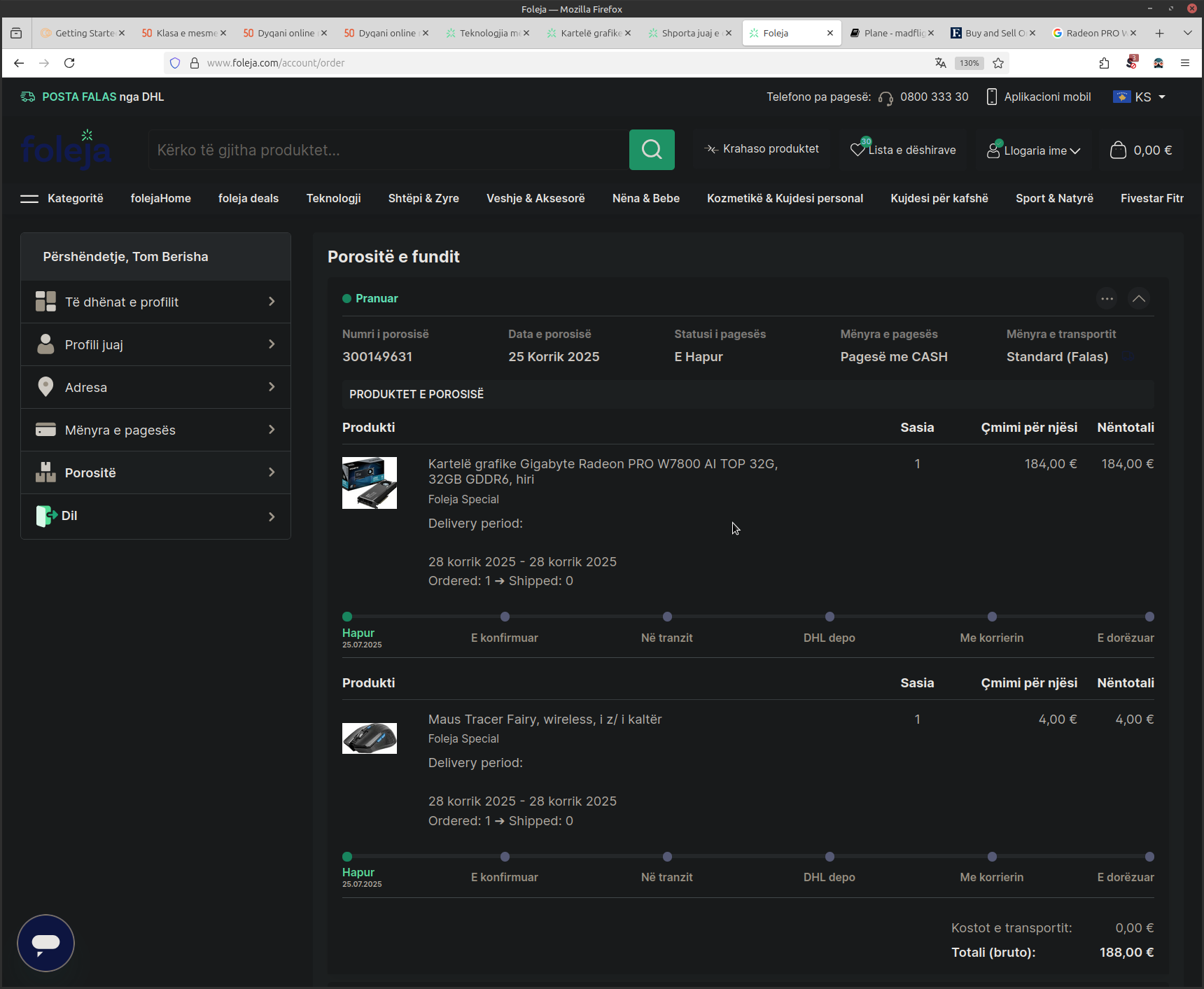Open the KS country selector
This screenshot has width=1204, height=989.
coord(1140,97)
